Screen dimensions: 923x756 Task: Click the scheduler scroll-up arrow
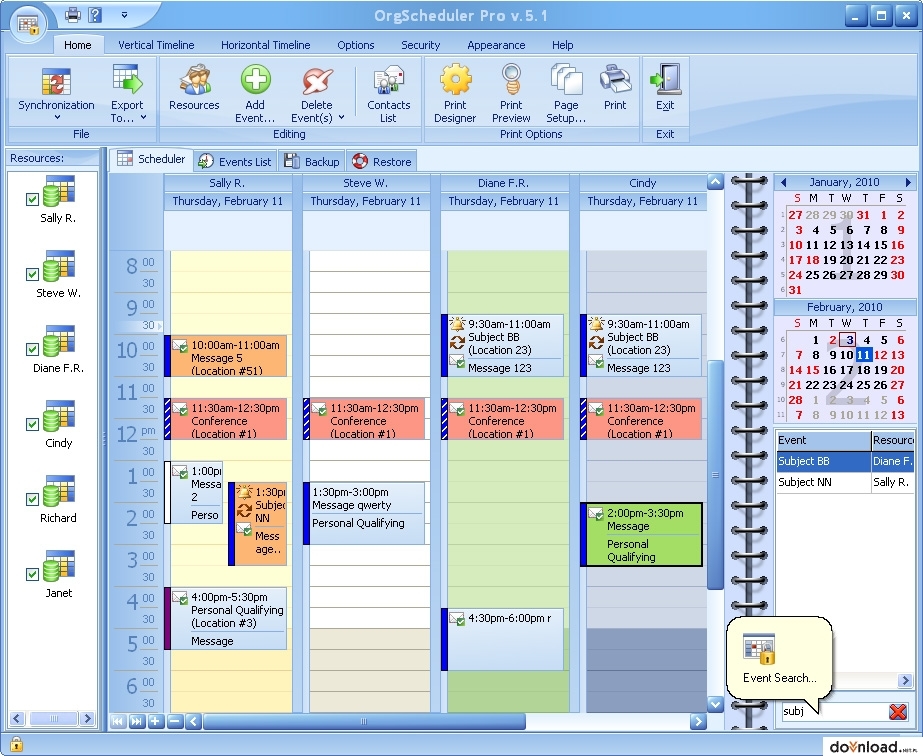(x=715, y=182)
